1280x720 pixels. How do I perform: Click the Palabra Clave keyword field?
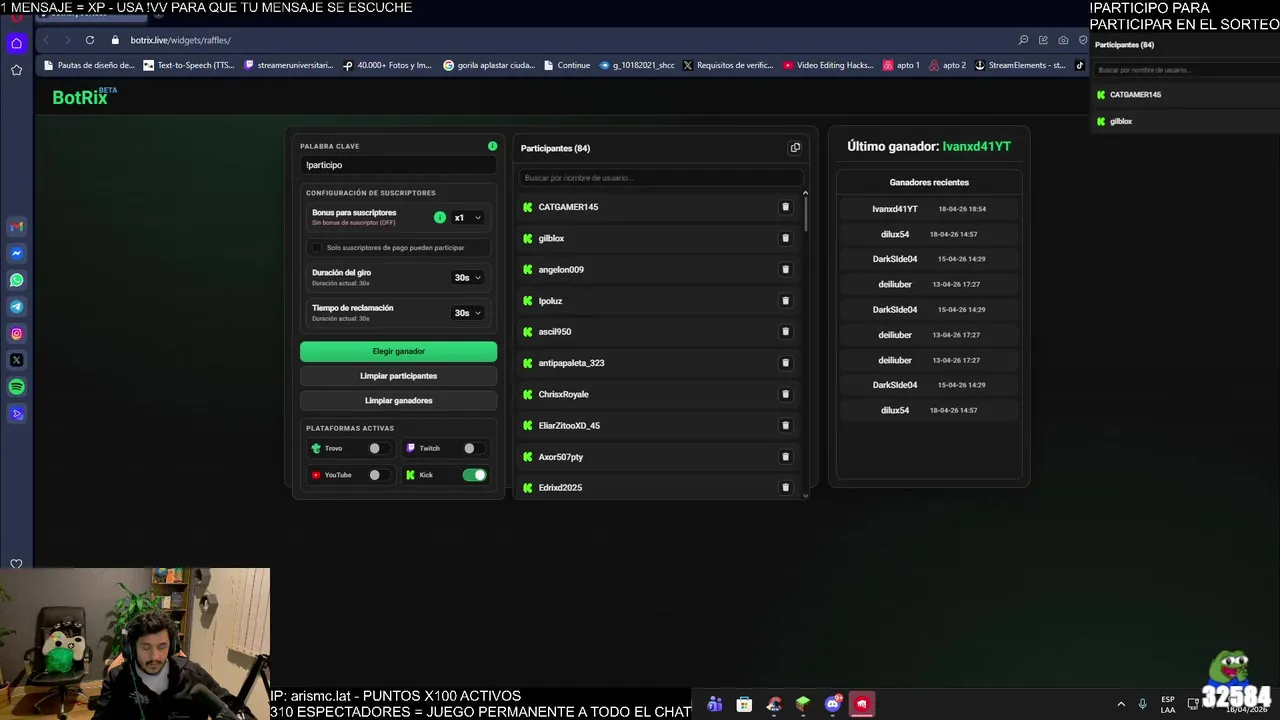pos(398,165)
